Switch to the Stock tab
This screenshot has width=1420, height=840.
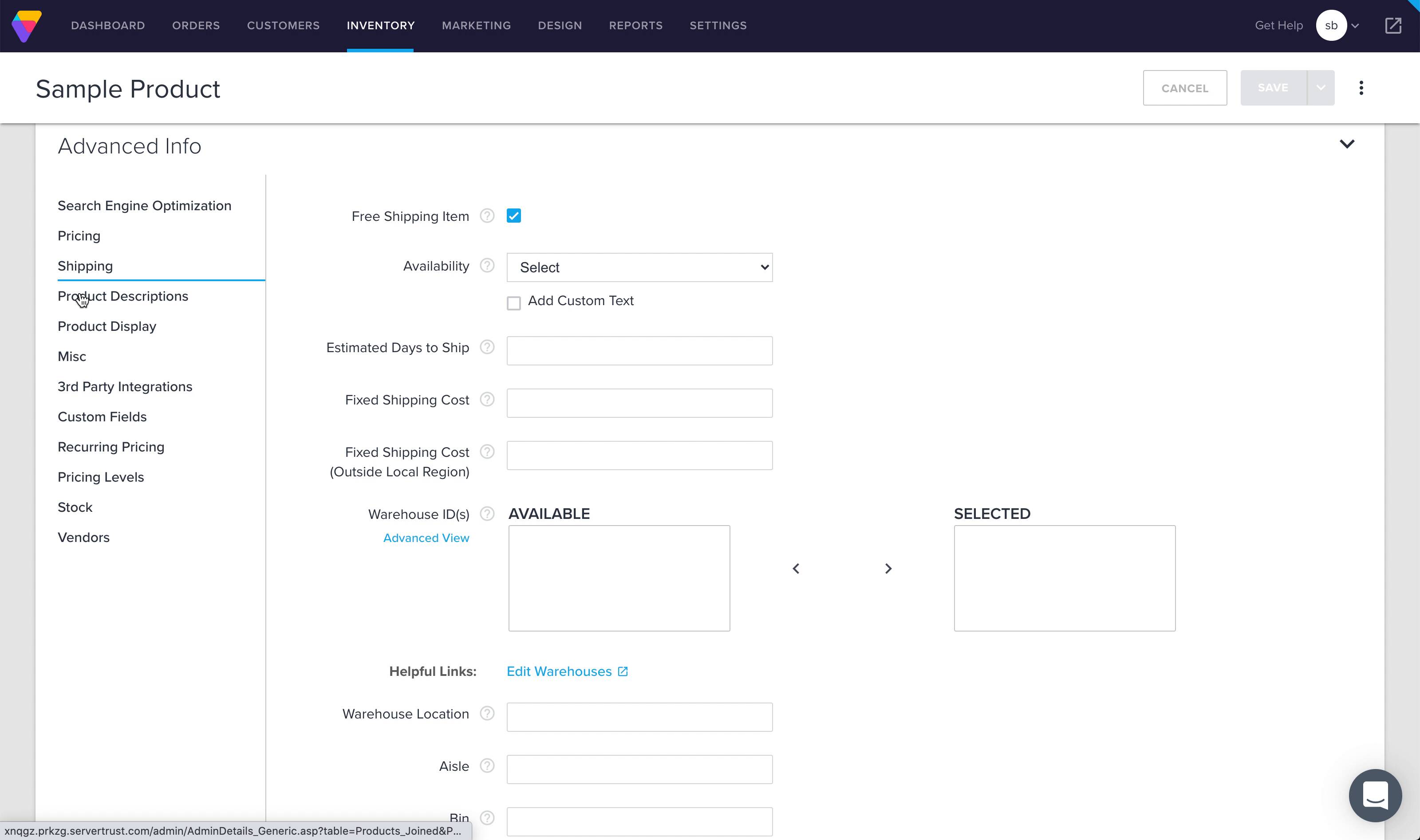(75, 507)
